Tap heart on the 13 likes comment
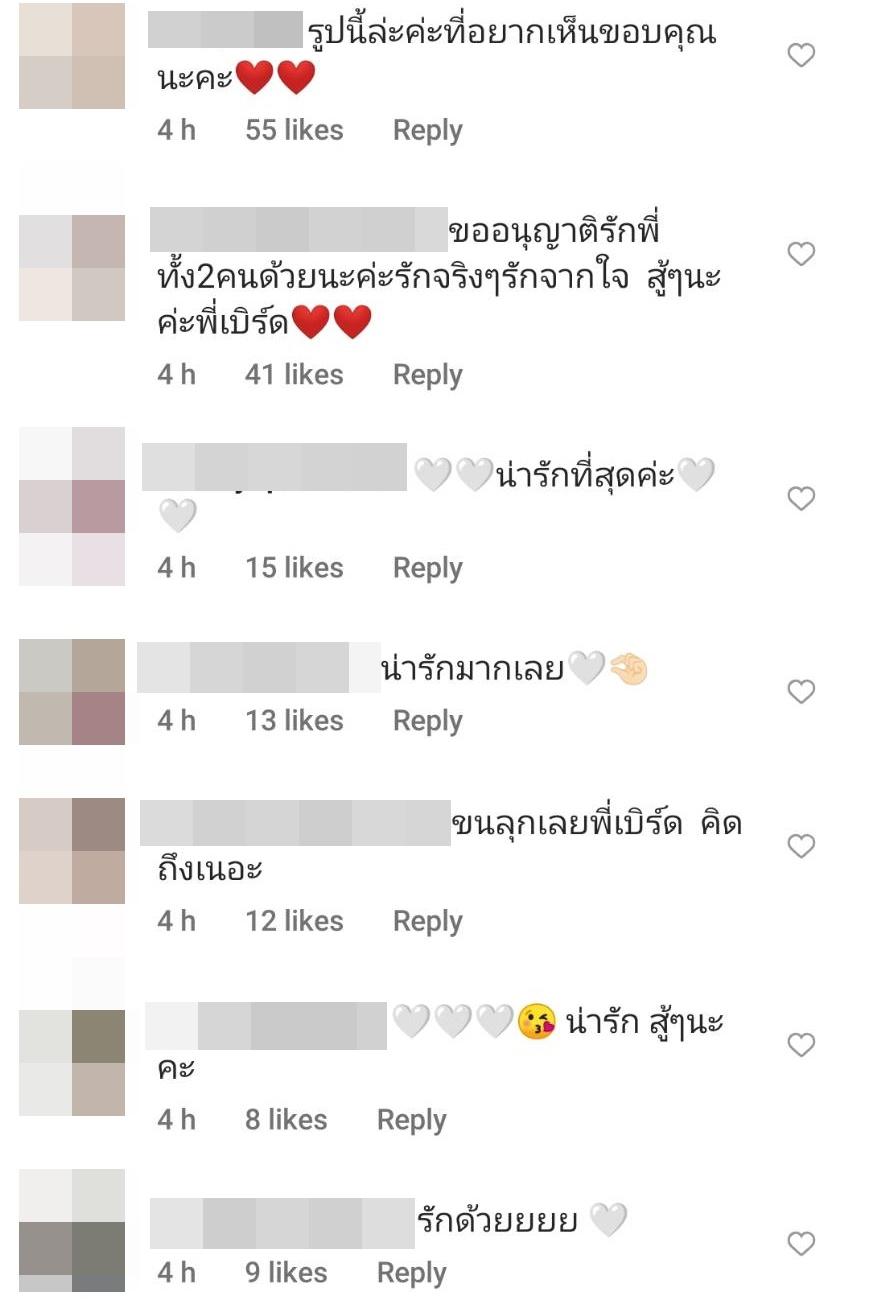Screen dimensions: 869x1313 801,691
